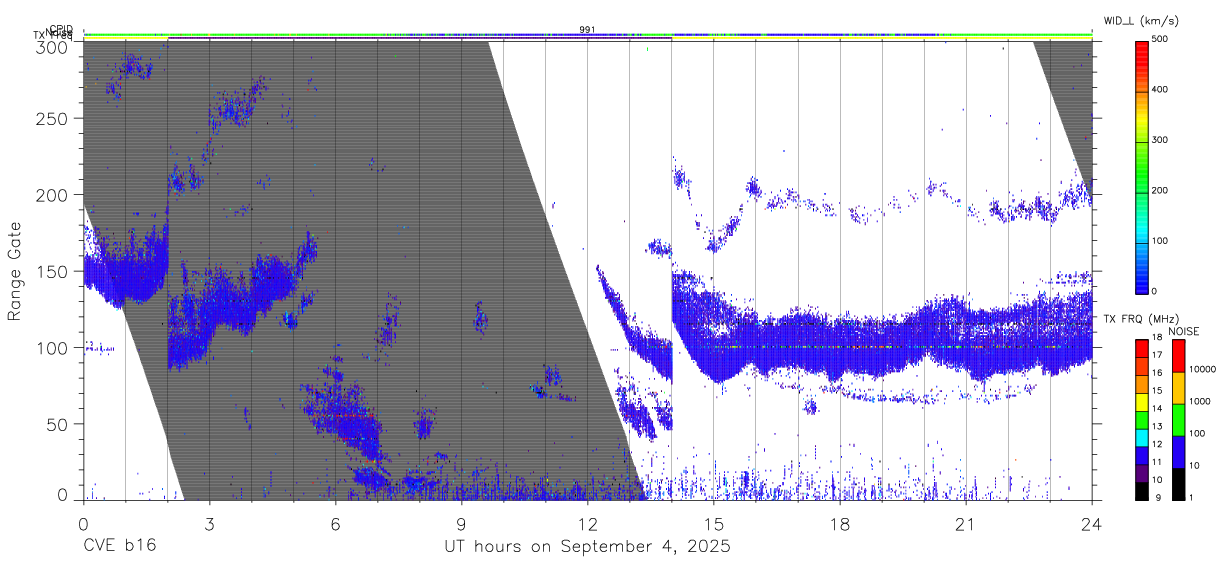The width and height of the screenshot is (1228, 567).
Task: Pick the cyan 12–13 MHz TX FRQ swatch
Action: (1142, 438)
